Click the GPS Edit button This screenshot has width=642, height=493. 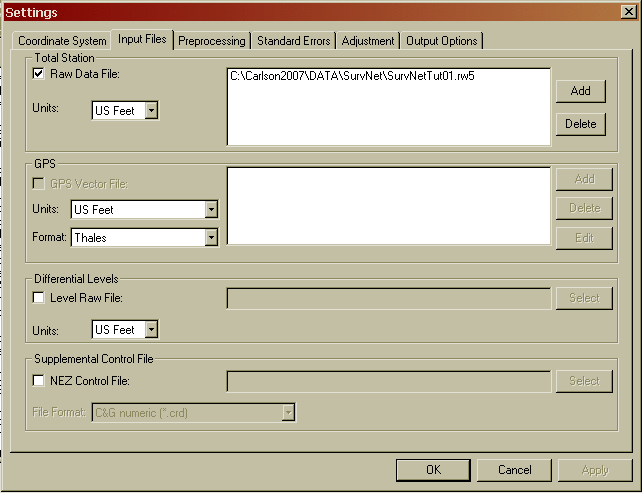pyautogui.click(x=584, y=238)
